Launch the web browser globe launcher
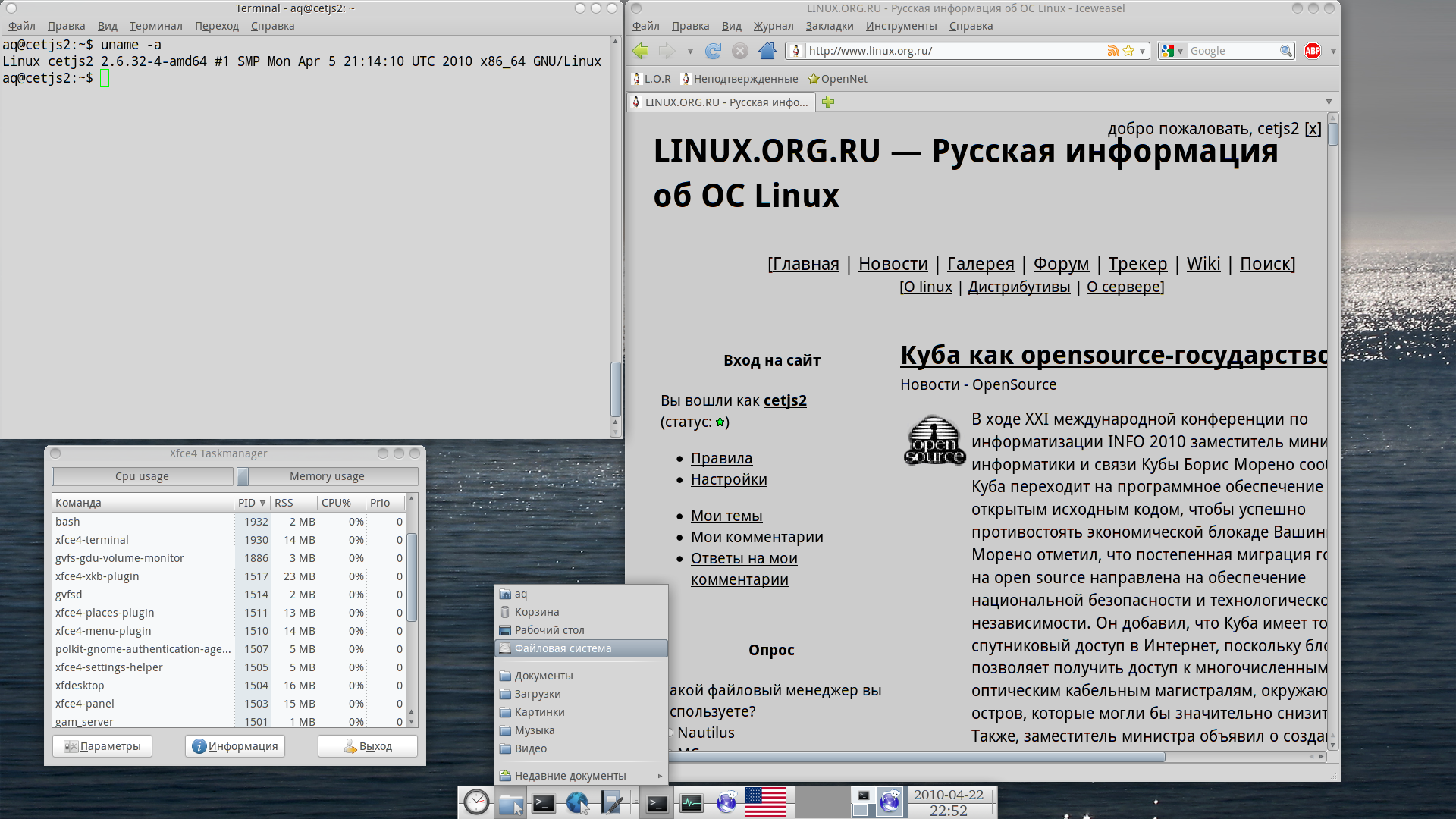 coord(577,802)
